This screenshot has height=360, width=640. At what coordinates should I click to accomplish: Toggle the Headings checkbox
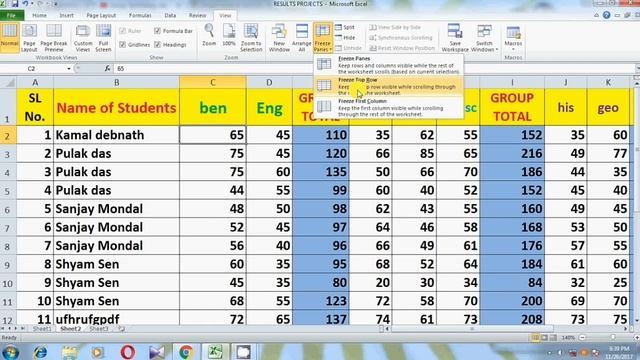(x=170, y=45)
